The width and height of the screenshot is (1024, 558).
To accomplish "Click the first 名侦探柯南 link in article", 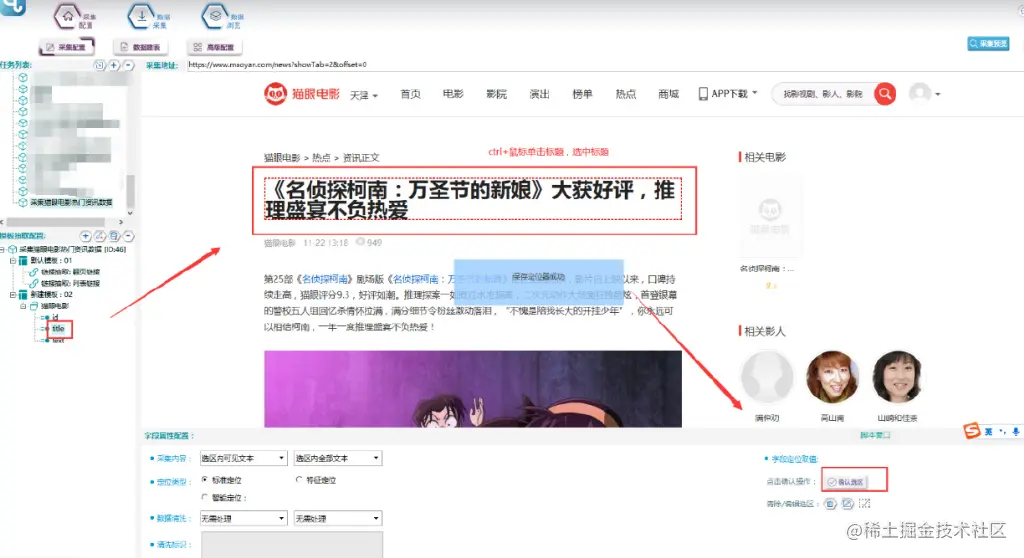I will (326, 279).
